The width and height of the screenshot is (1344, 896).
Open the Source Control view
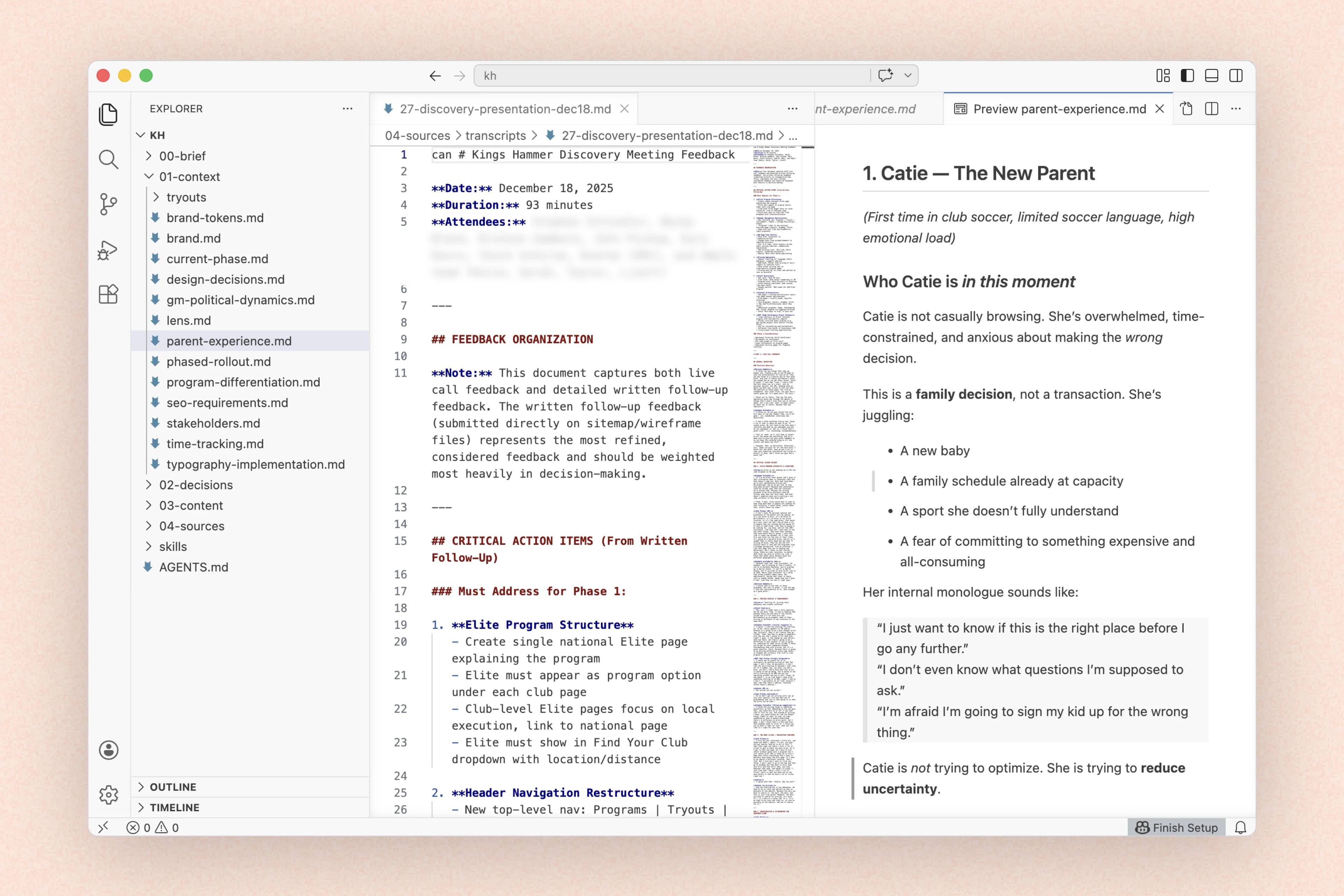[x=108, y=204]
